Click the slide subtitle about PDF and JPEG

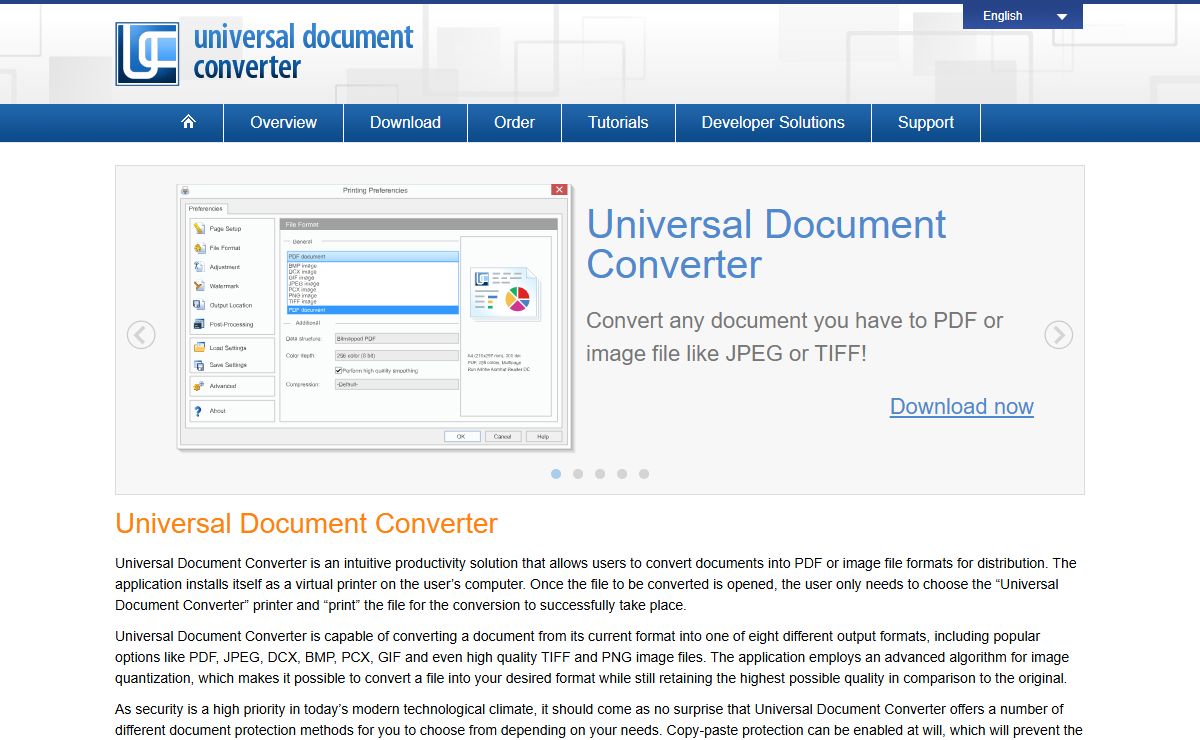795,337
